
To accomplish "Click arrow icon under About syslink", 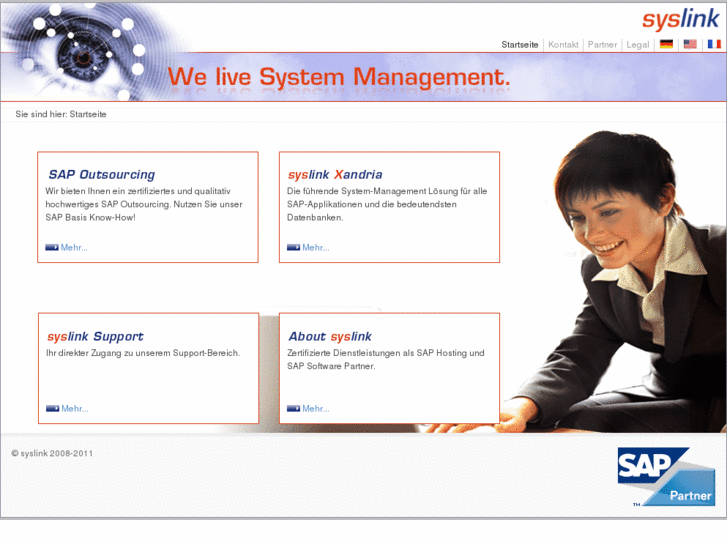I will pyautogui.click(x=293, y=408).
